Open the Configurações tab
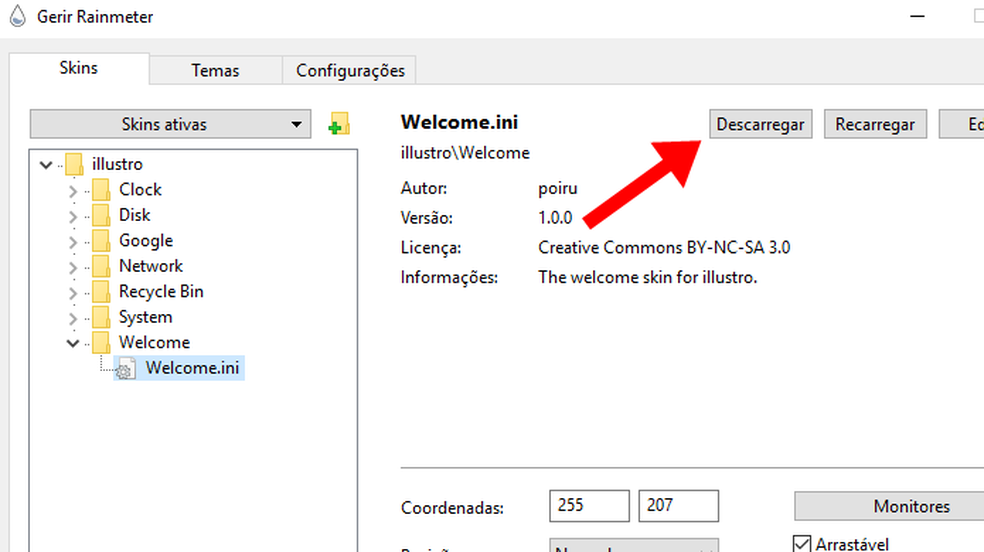The height and width of the screenshot is (552, 984). tap(350, 70)
